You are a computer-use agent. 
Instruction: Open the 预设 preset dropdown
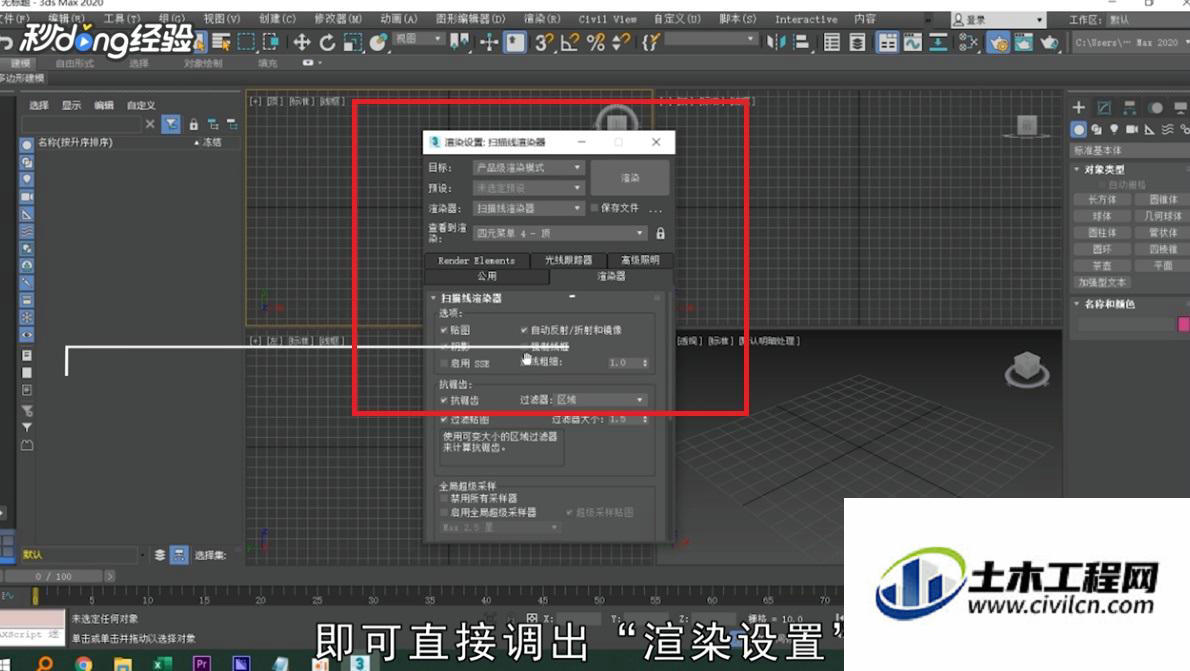528,187
